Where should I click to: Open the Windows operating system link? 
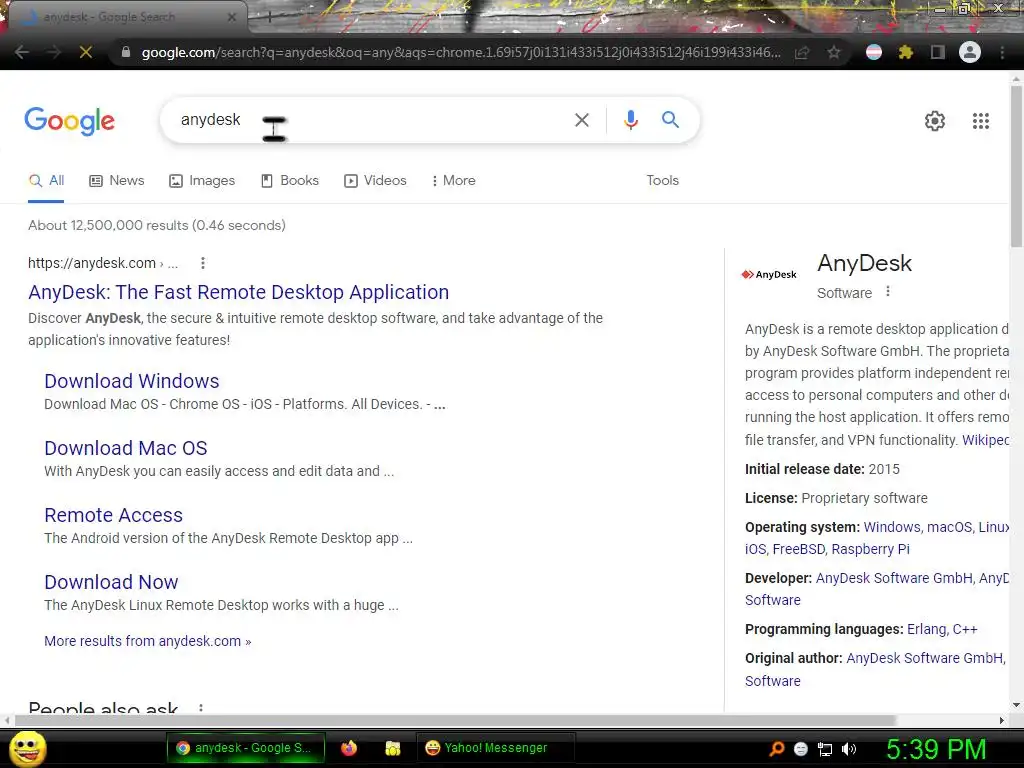[x=891, y=527]
